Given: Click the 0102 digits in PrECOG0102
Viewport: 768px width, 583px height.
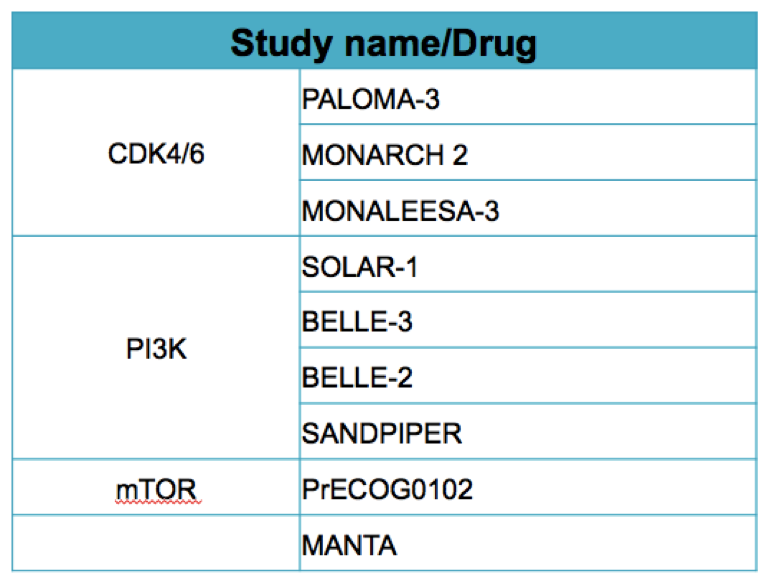Looking at the screenshot, I should point(443,491).
